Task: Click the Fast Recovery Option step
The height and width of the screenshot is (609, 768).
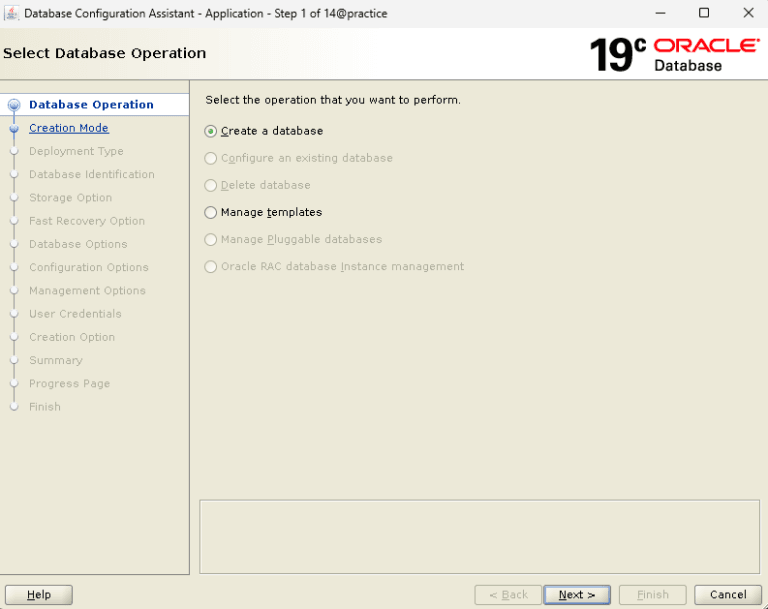Action: point(87,221)
